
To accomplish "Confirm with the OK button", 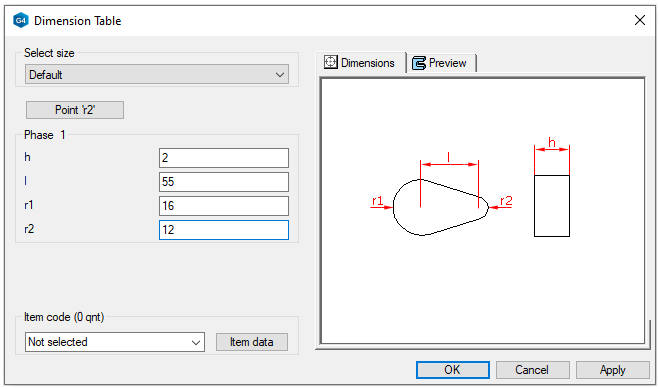I will click(453, 370).
